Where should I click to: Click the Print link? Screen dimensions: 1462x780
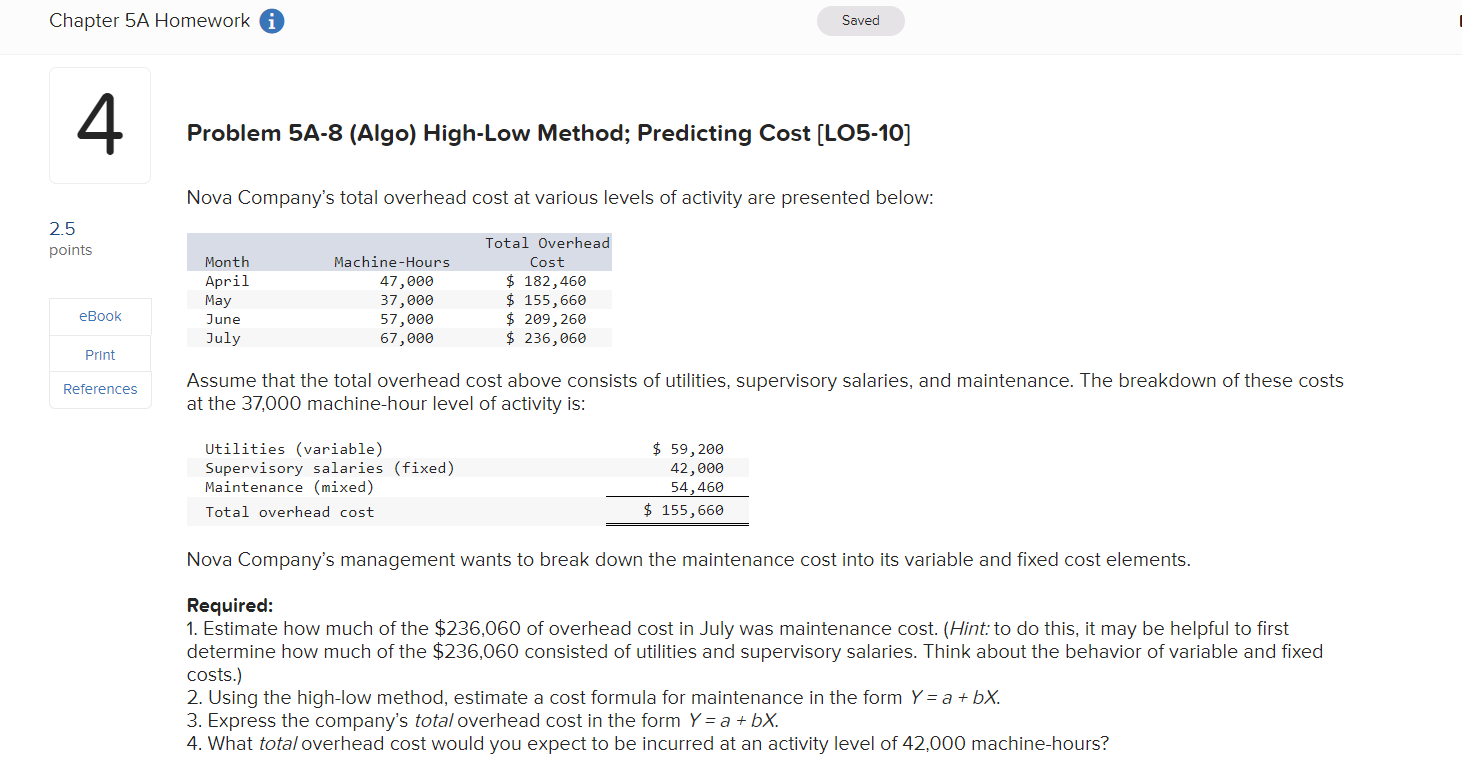99,354
